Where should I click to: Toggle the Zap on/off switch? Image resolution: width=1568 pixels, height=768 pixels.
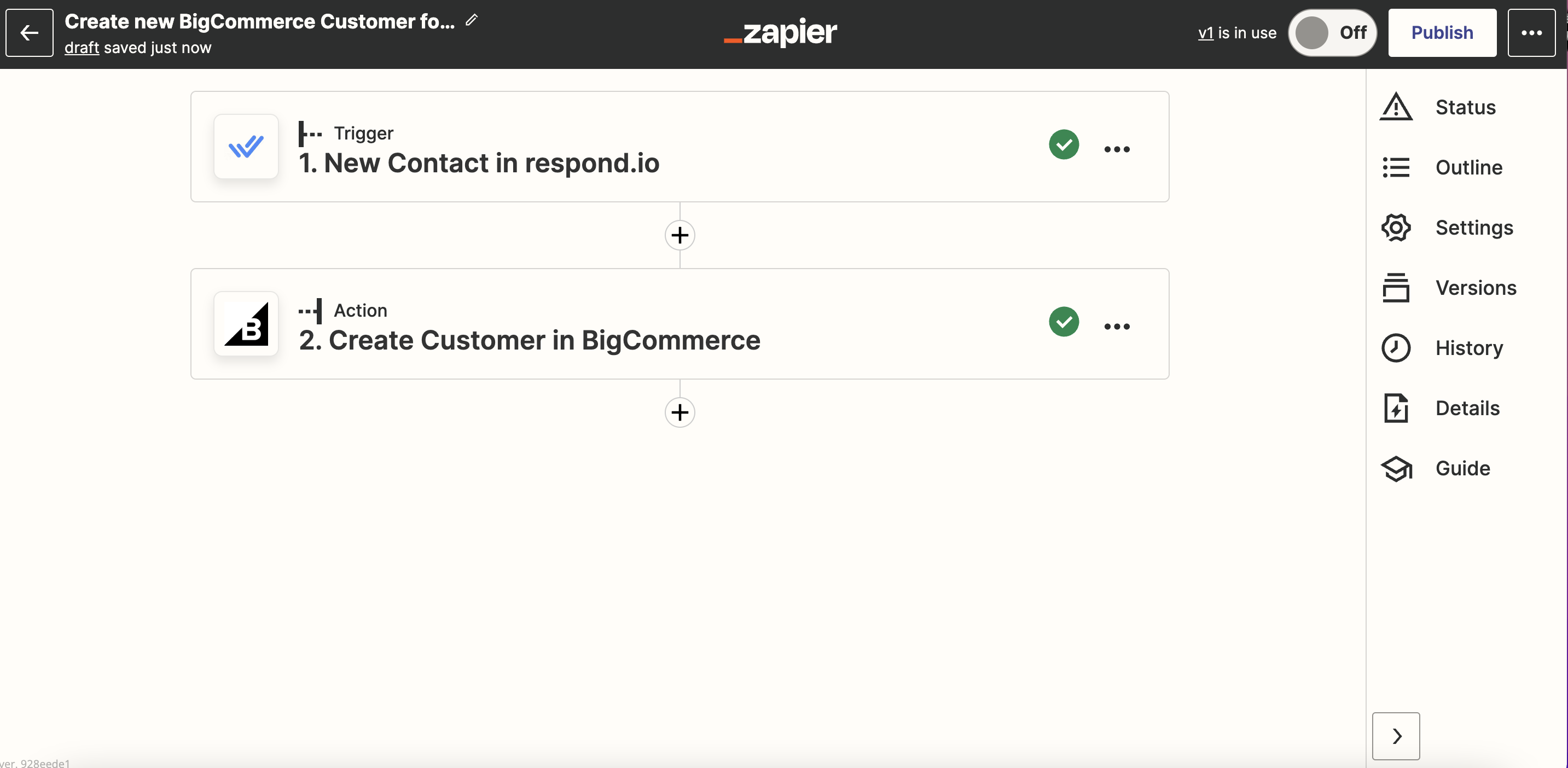[1334, 32]
